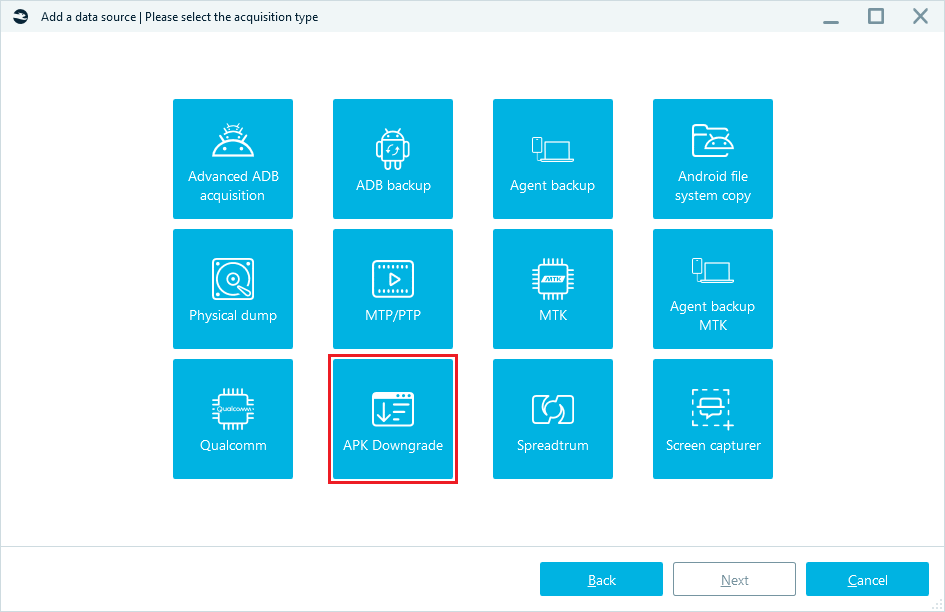This screenshot has width=945, height=612.
Task: Open the Screen capturer tile
Action: tap(712, 419)
